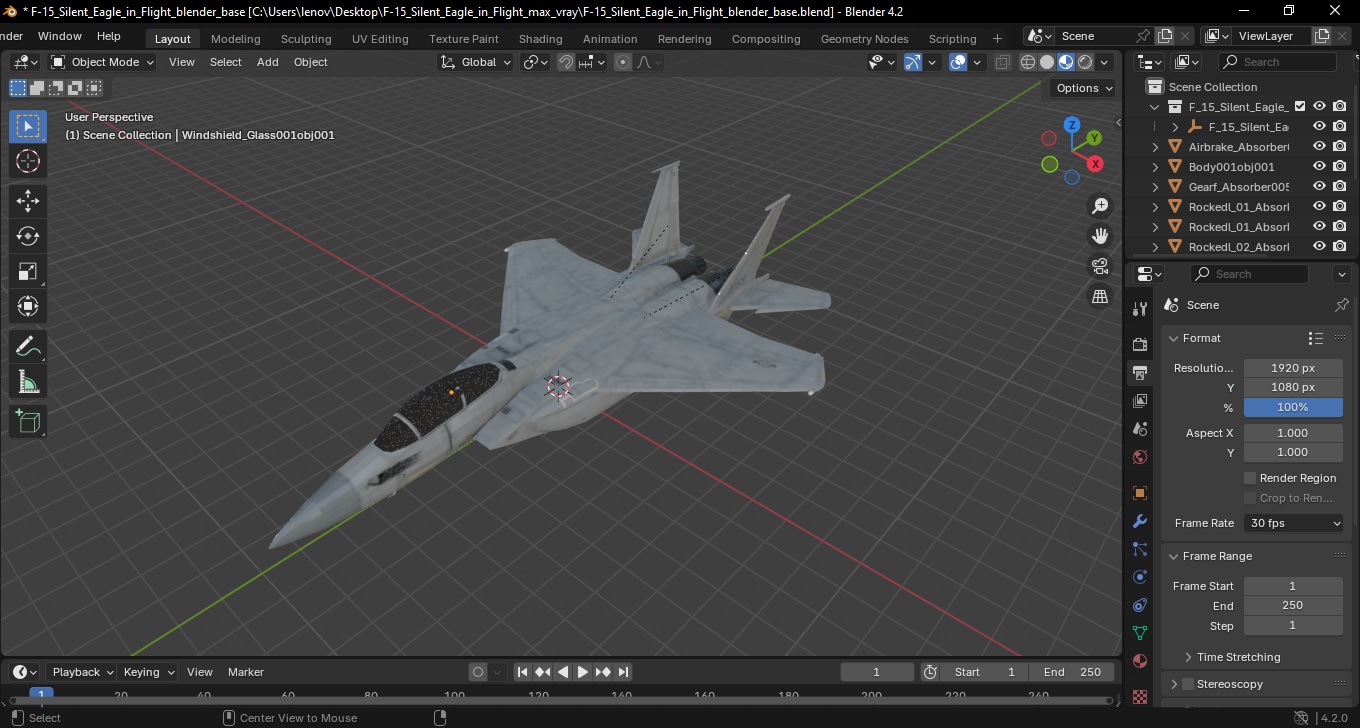The height and width of the screenshot is (728, 1360).
Task: Toggle proportional editing
Action: (623, 62)
